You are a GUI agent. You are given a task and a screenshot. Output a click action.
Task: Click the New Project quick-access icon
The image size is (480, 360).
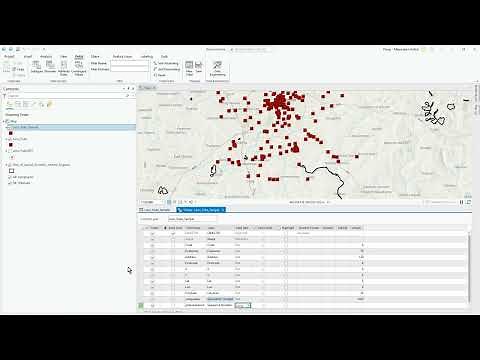pyautogui.click(x=4, y=49)
